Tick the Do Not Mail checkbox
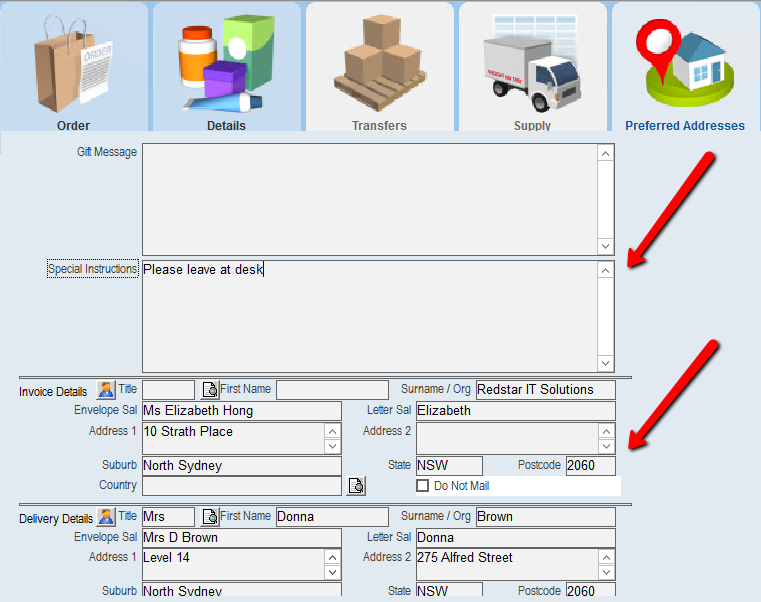 click(x=423, y=486)
